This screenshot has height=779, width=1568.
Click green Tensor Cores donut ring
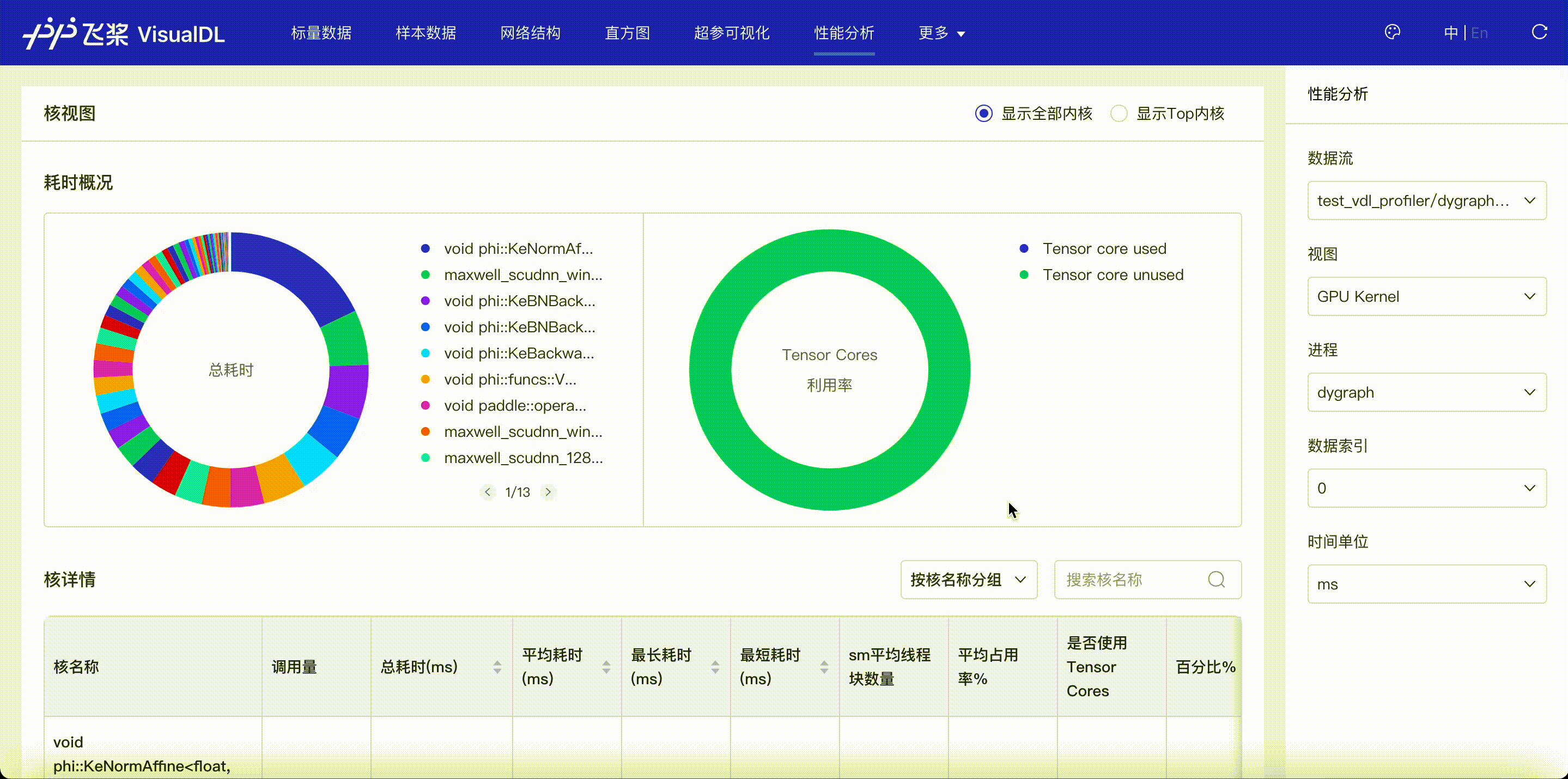[x=830, y=250]
